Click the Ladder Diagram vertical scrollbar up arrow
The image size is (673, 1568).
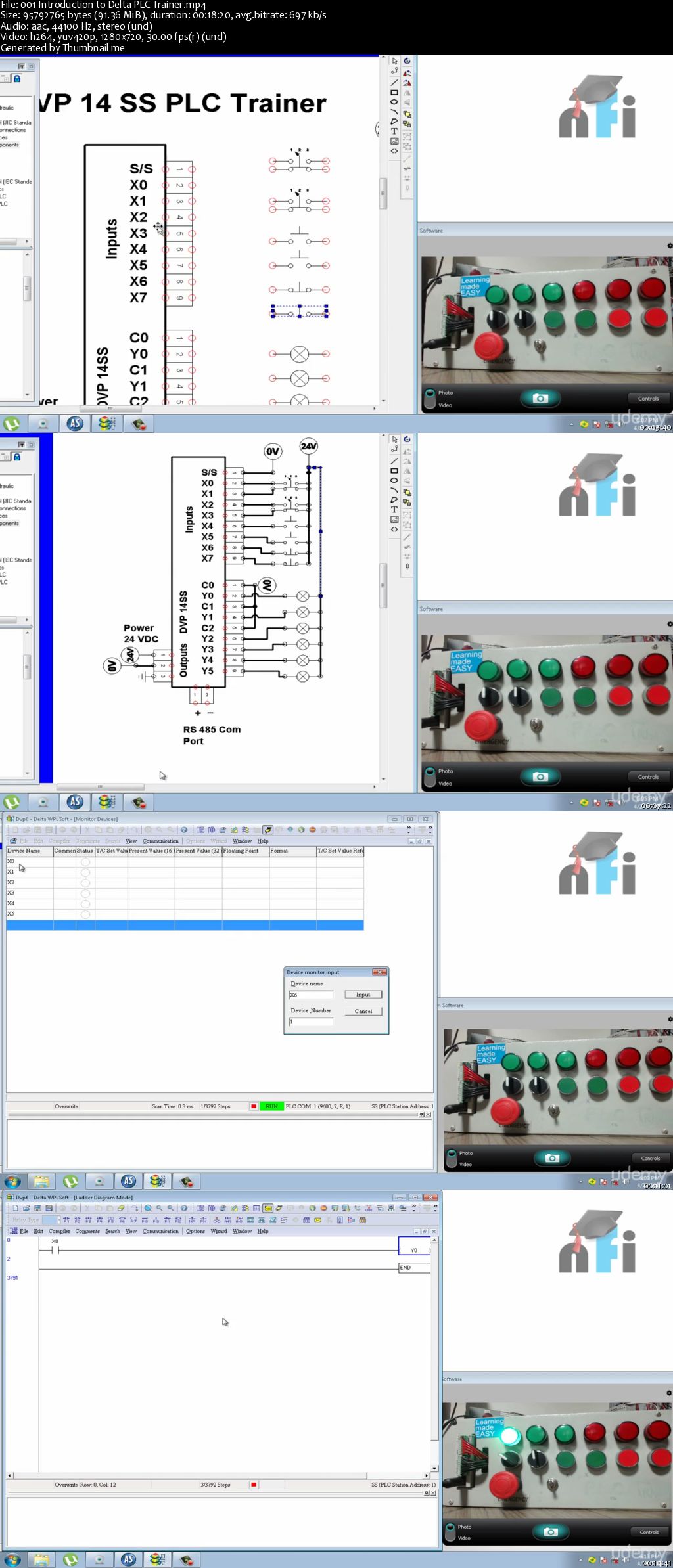[434, 1240]
